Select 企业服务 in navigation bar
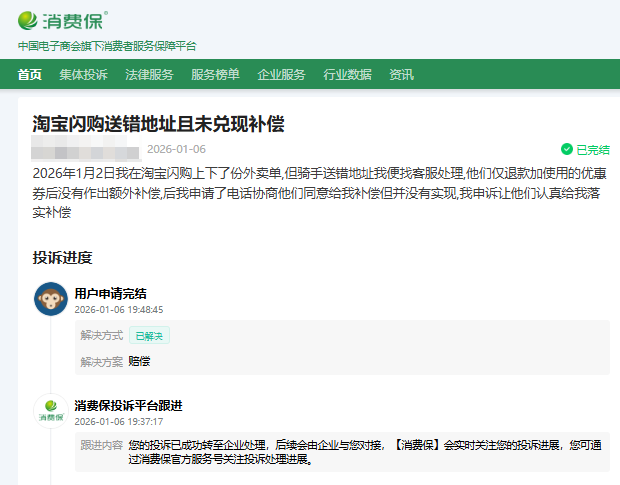Viewport: 620px width, 485px height. tap(281, 74)
